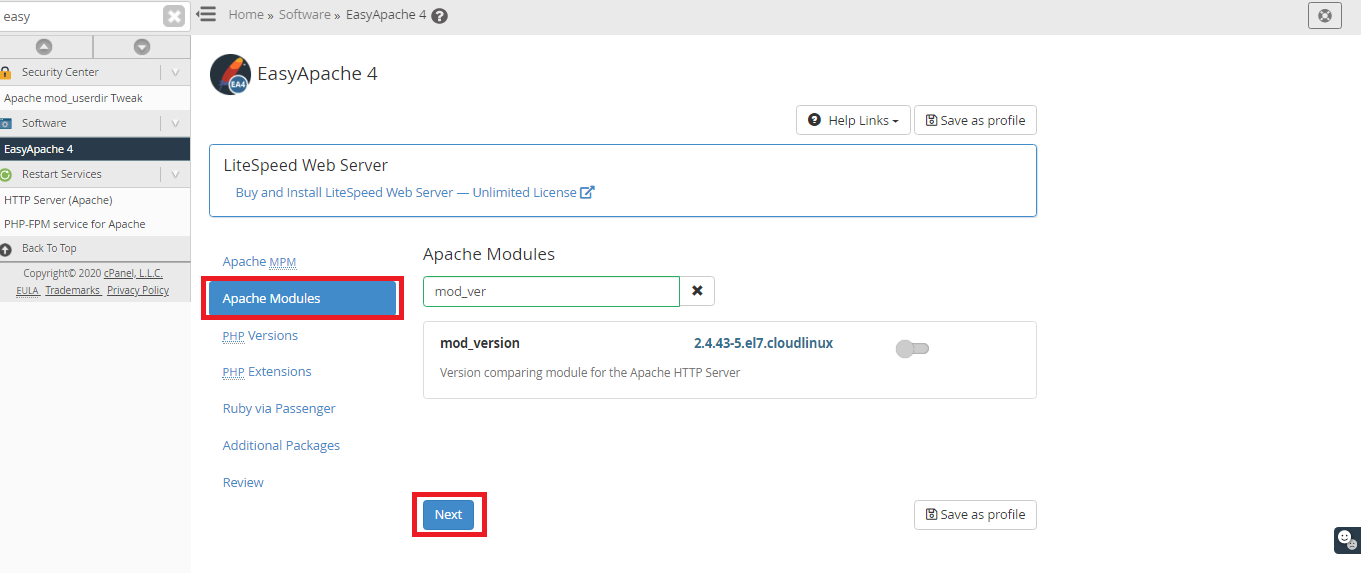Clear the sidebar search field with X icon
Viewport: 1361px width, 573px height.
click(174, 16)
